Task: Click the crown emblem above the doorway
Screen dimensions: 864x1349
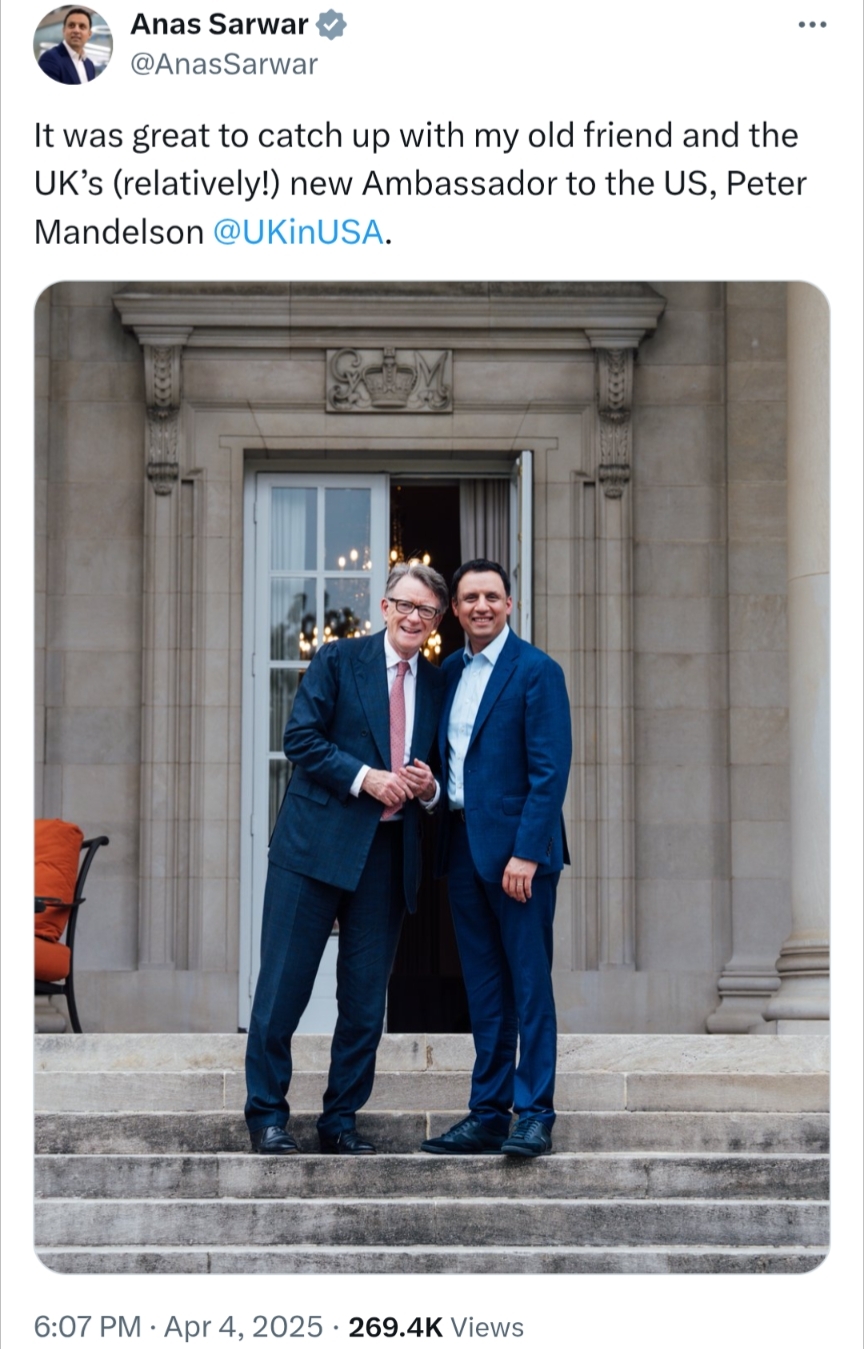Action: tap(389, 380)
